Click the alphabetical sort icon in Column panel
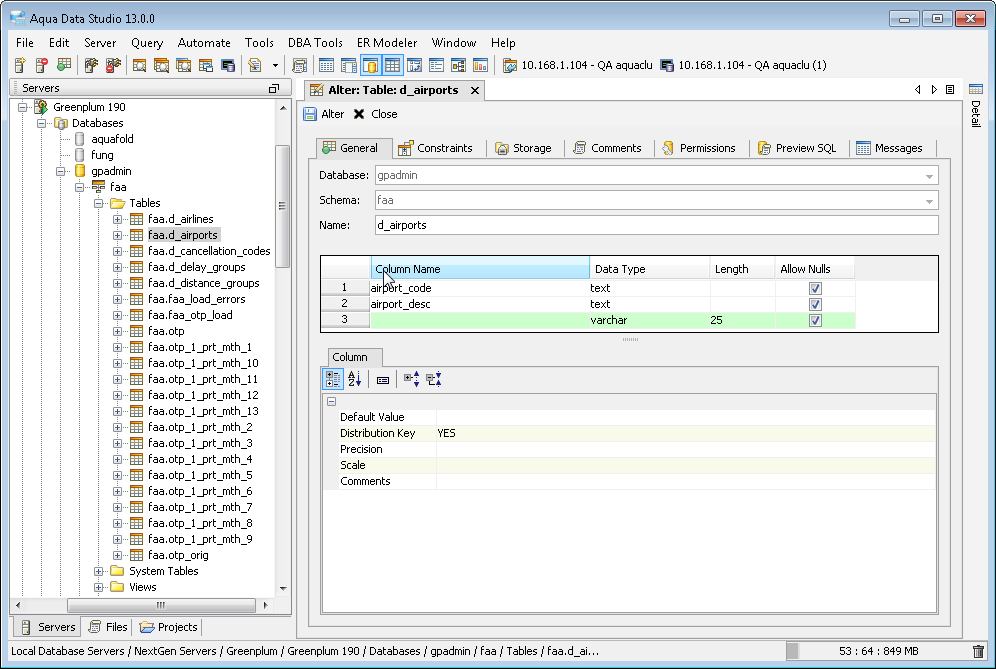The width and height of the screenshot is (996, 669). [354, 379]
